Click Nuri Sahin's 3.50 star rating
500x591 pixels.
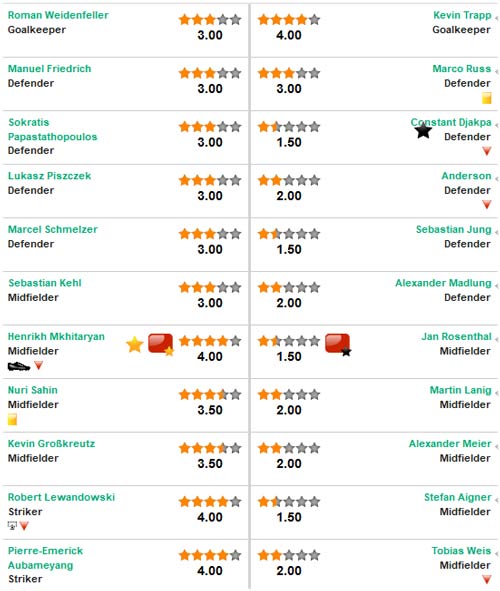tap(210, 395)
